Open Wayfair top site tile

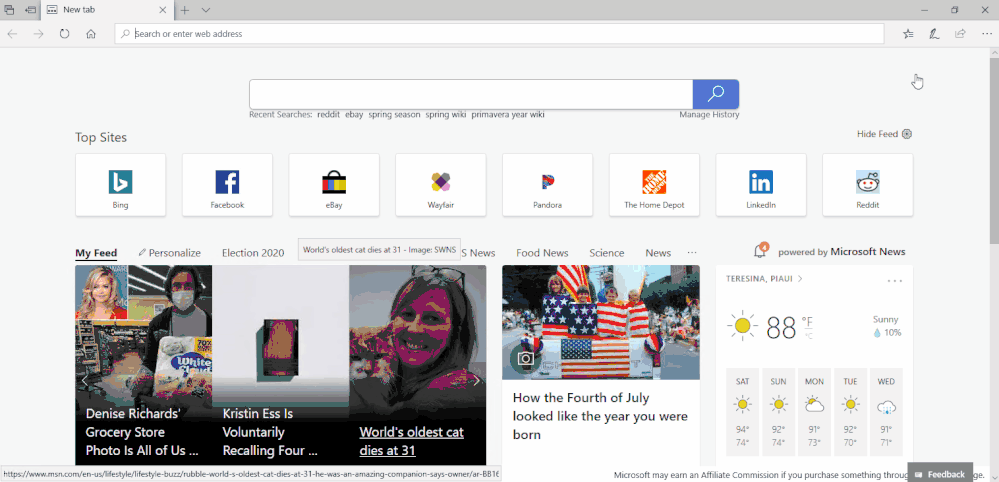[x=441, y=185]
